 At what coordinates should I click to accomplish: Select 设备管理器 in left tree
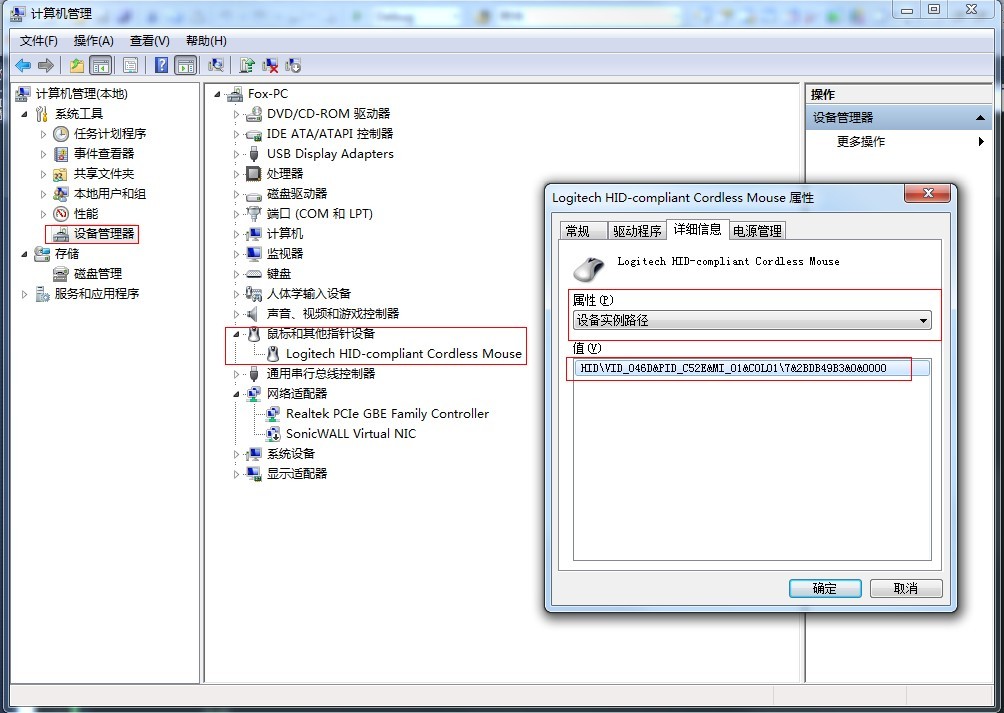[x=104, y=234]
